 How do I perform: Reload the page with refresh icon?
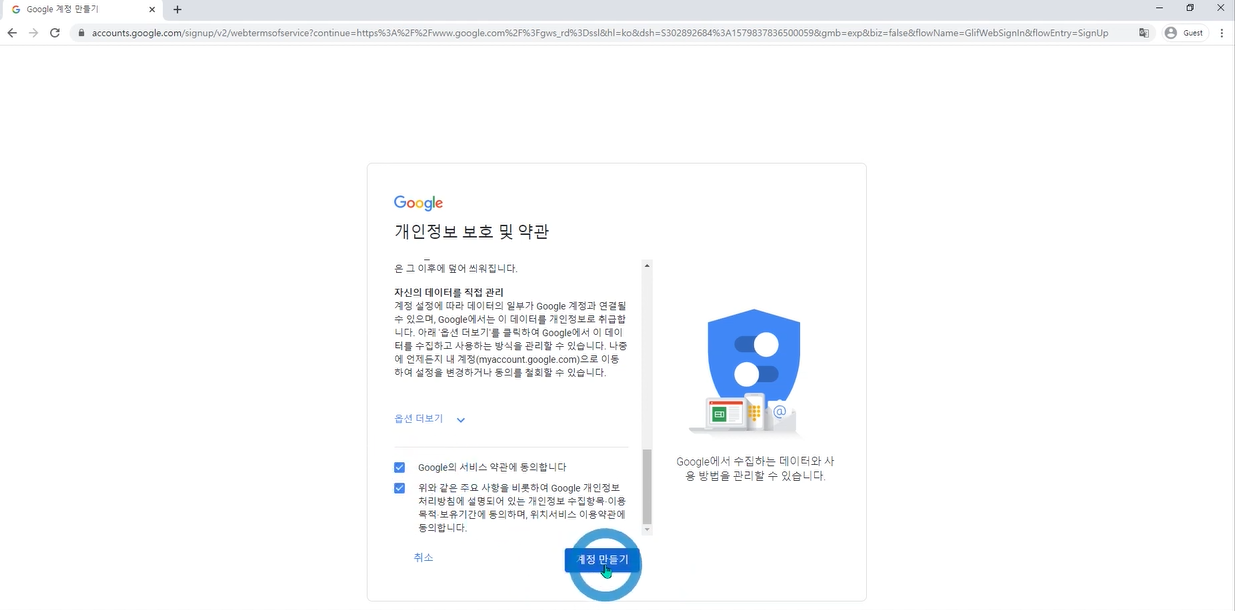(55, 33)
